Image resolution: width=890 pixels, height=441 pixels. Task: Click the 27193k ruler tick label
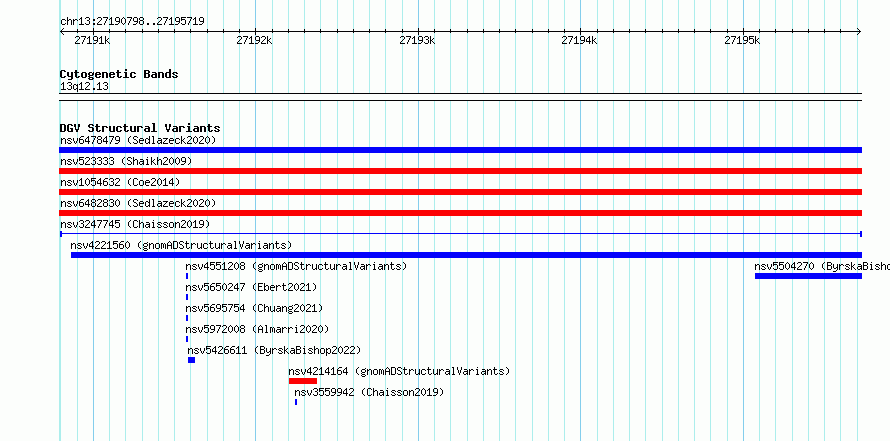417,40
